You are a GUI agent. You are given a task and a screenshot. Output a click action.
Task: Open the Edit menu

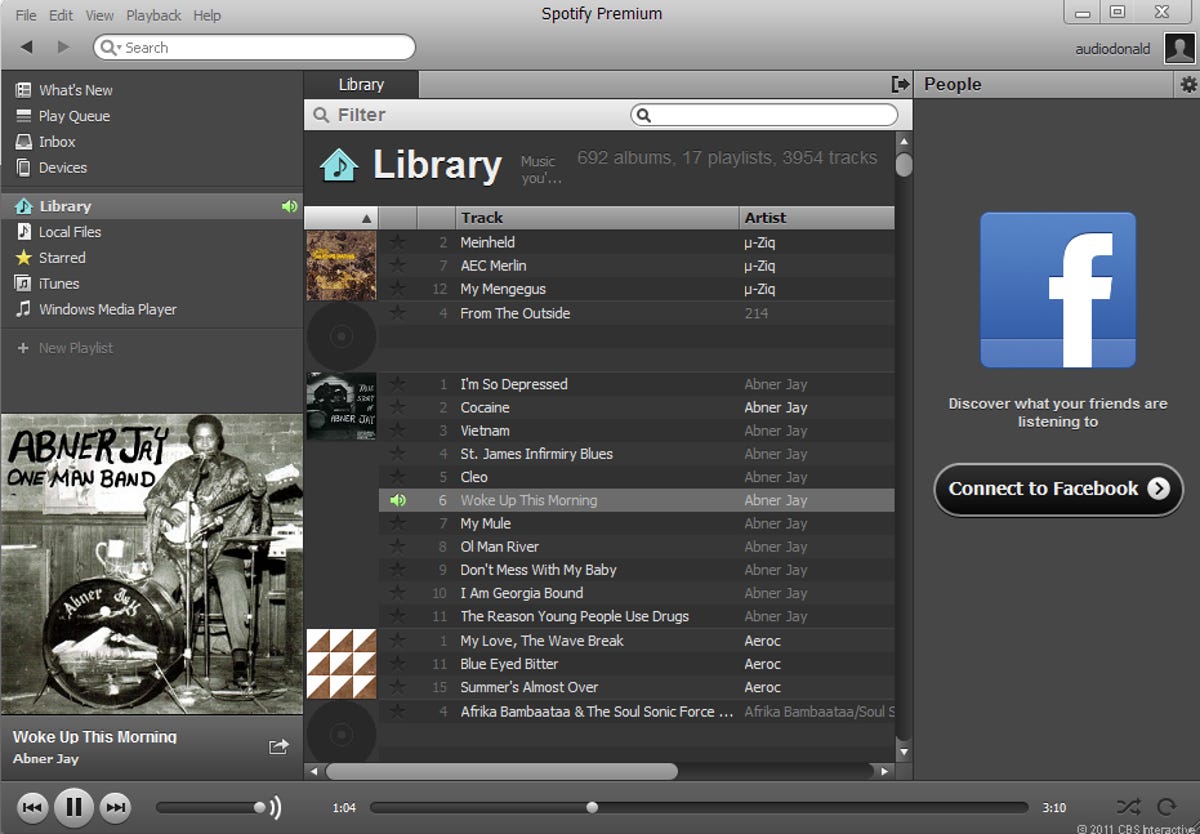(61, 15)
